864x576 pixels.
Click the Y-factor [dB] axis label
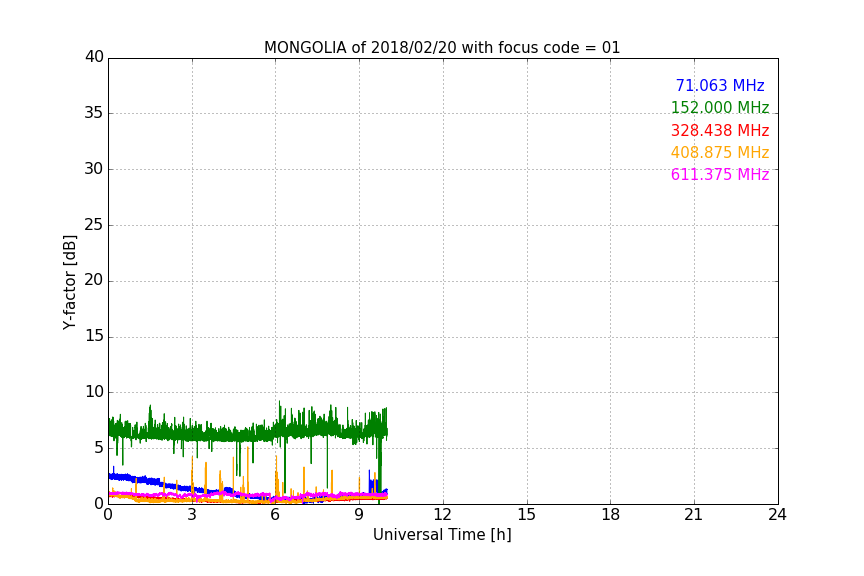(69, 282)
